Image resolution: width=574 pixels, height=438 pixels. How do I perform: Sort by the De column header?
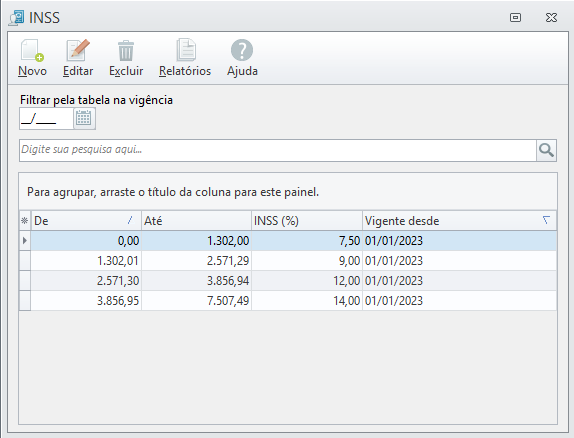point(86,220)
